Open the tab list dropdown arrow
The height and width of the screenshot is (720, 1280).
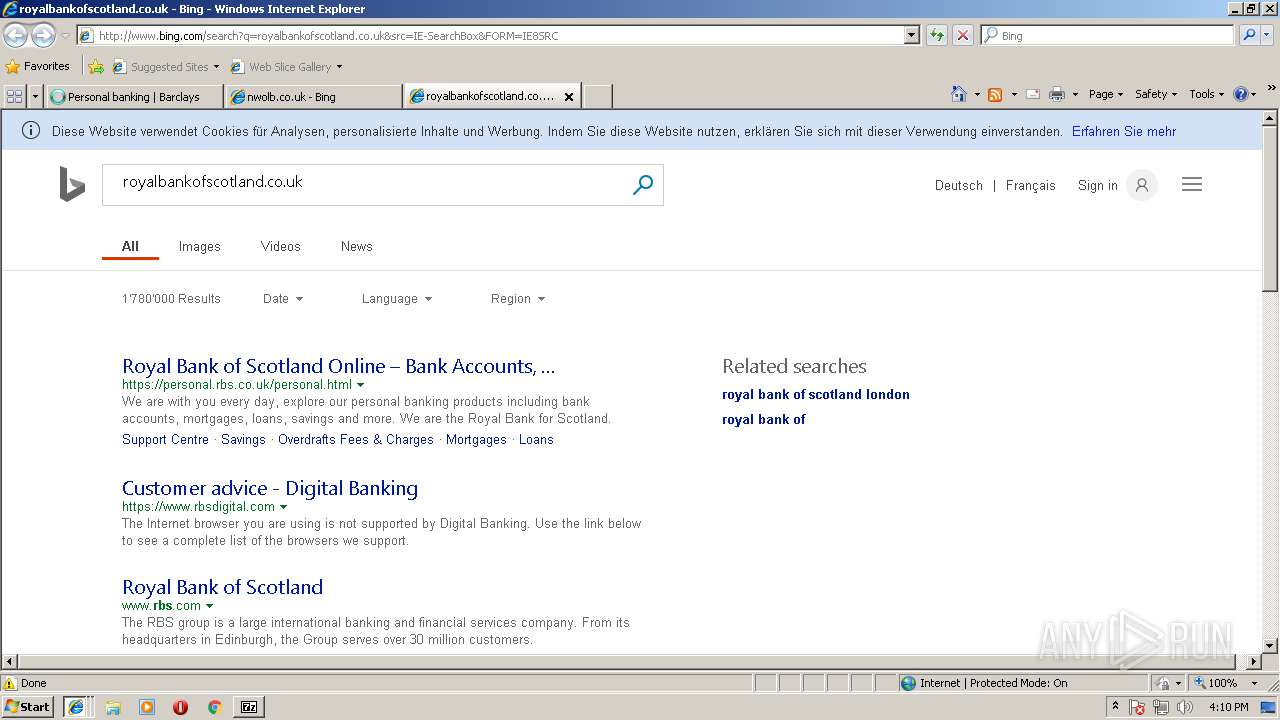(36, 96)
